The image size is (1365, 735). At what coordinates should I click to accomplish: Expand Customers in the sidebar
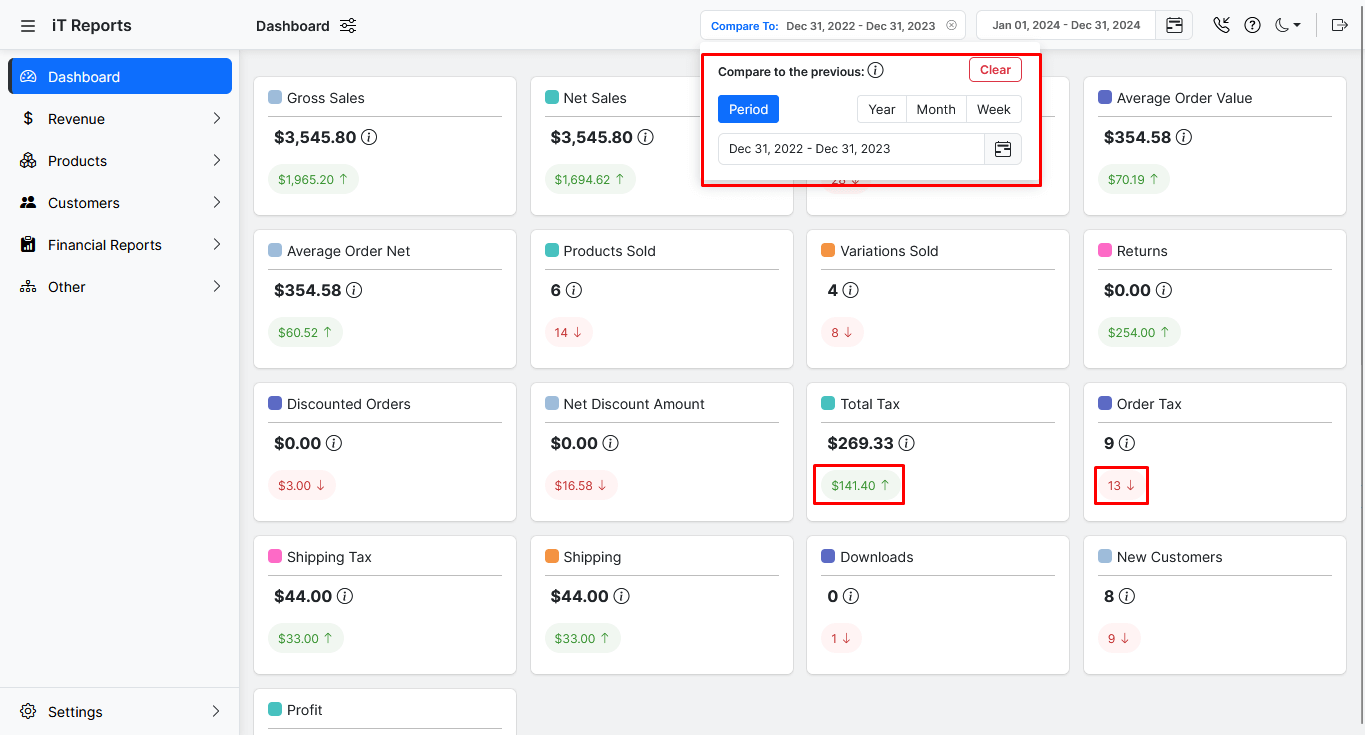click(120, 203)
